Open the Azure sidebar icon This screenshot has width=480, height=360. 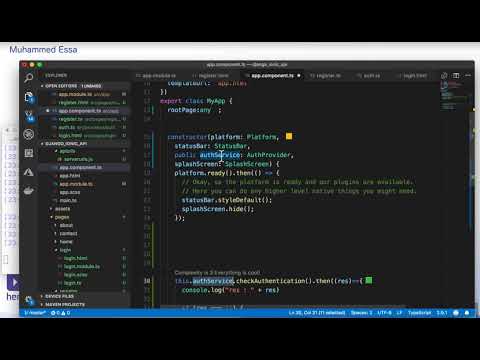click(x=29, y=172)
